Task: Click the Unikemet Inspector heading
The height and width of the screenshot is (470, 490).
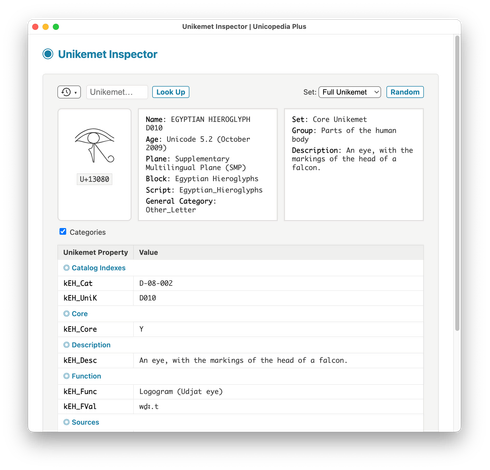Action: 108,54
